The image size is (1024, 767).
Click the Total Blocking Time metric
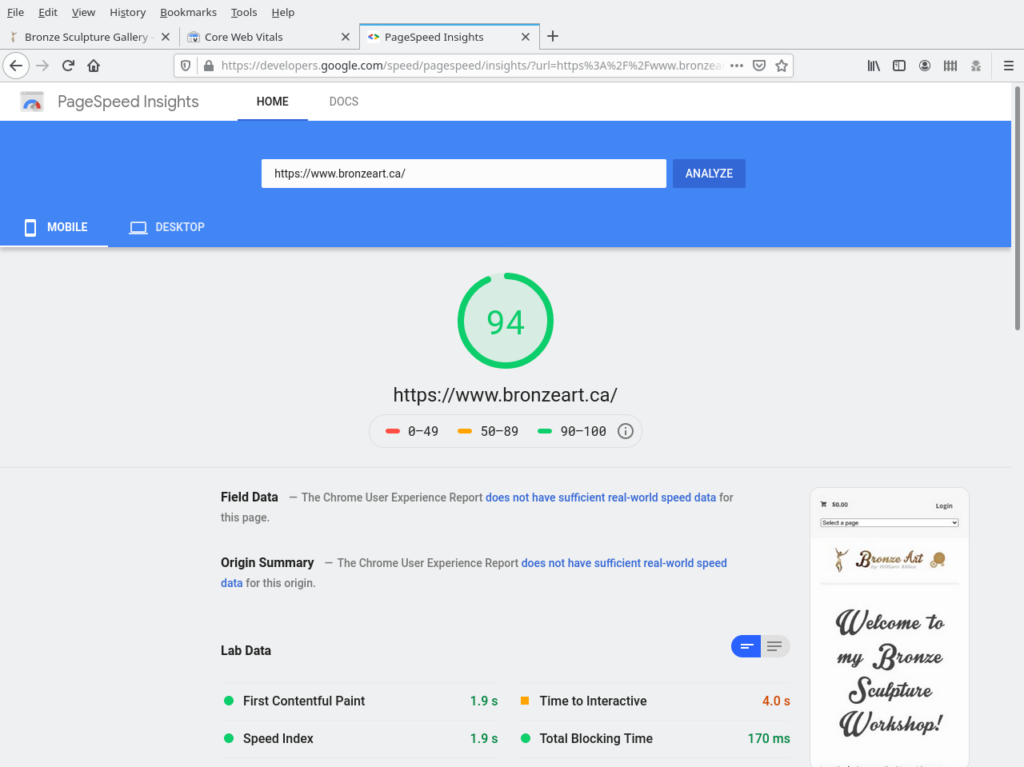[x=654, y=739]
